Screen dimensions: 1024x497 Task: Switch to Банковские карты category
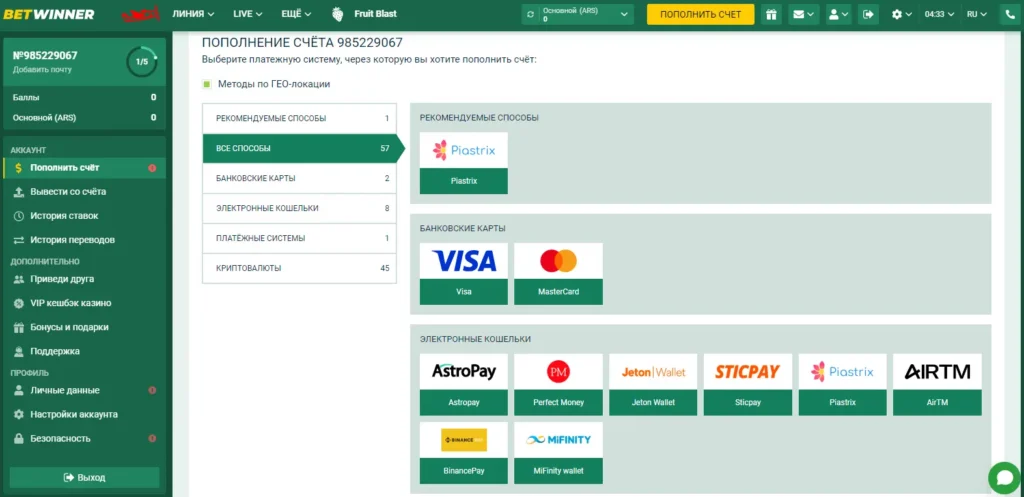tap(299, 178)
